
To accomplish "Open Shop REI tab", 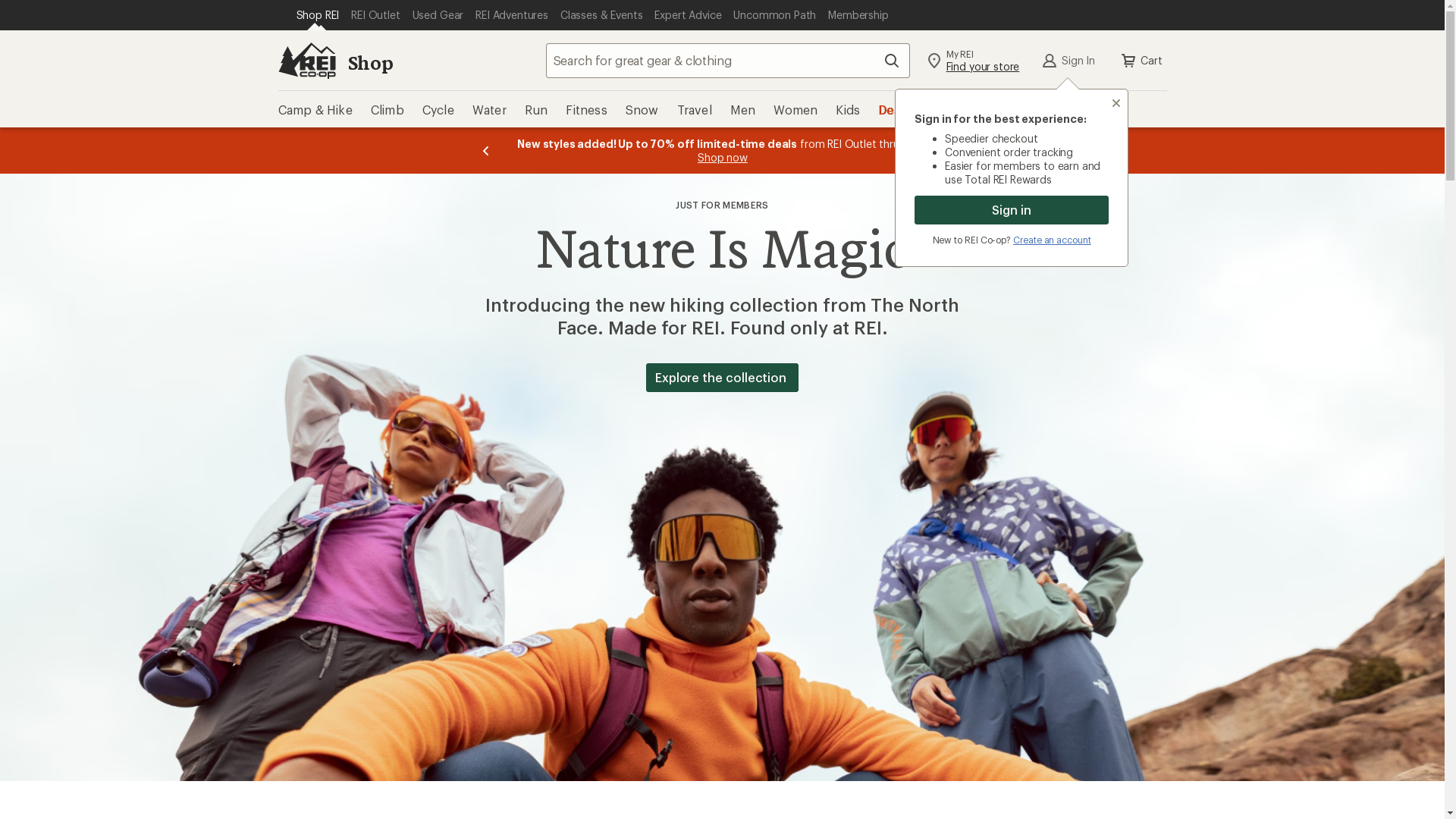I will (x=317, y=15).
